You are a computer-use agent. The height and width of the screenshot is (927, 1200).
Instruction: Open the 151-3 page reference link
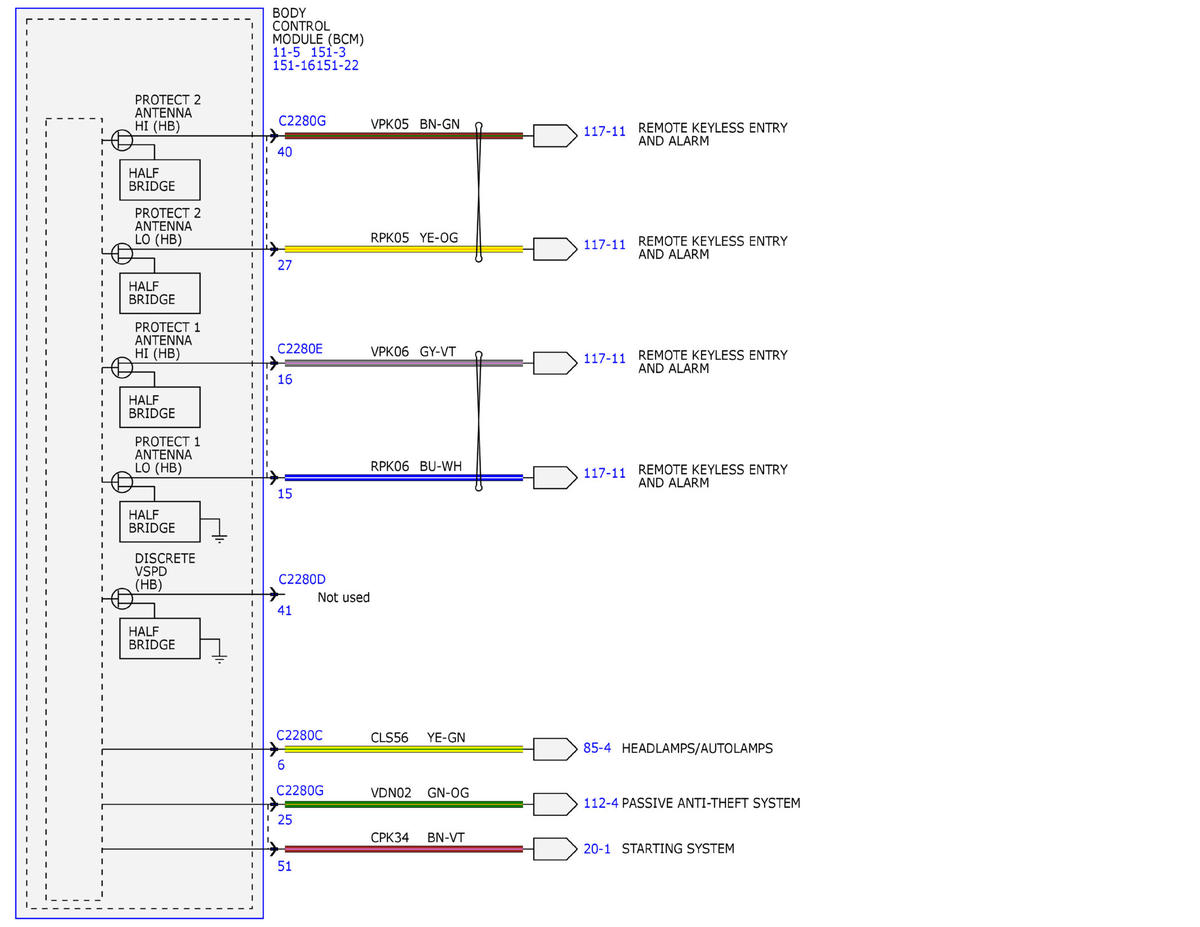329,52
